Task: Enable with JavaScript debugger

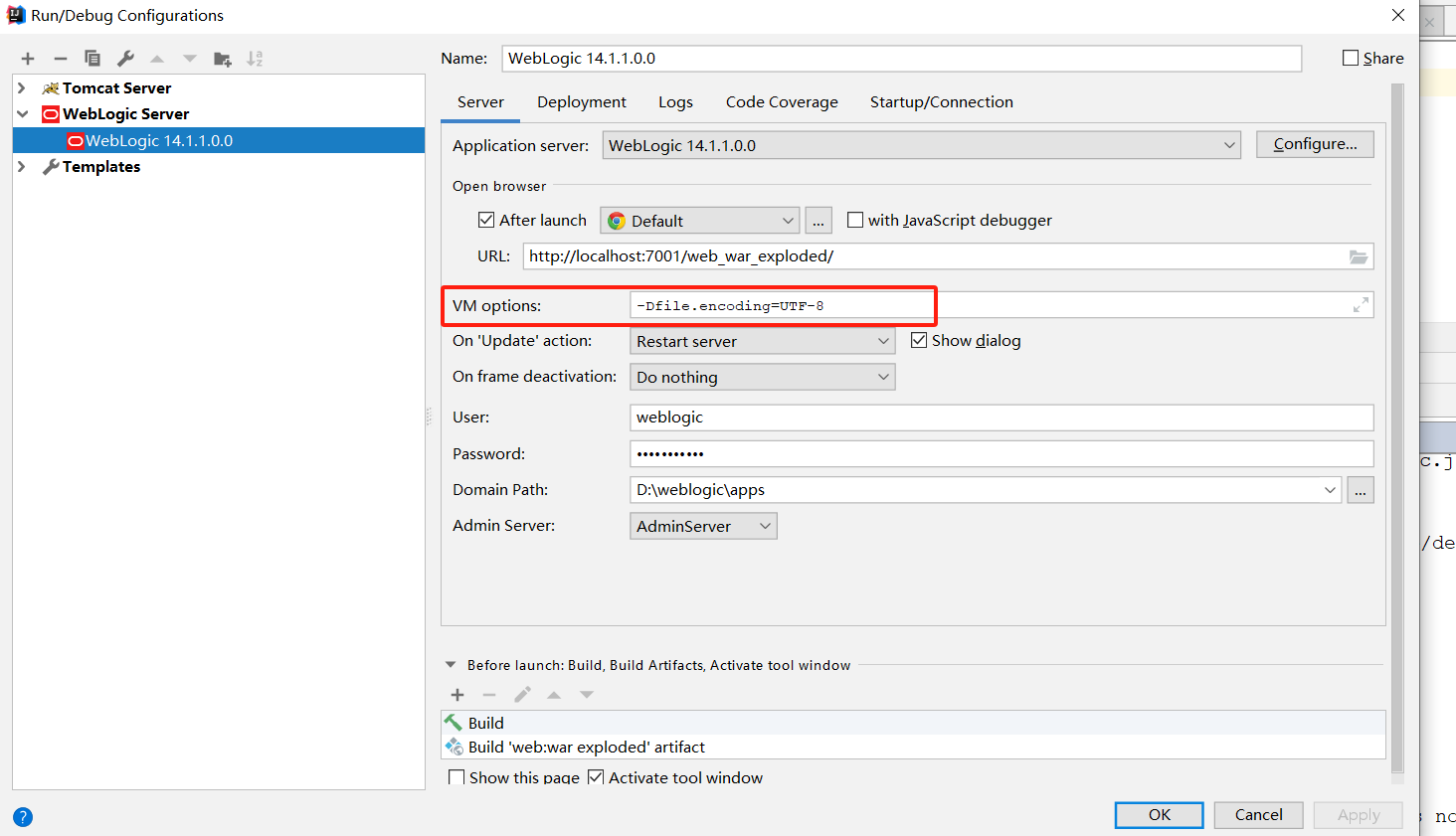Action: 855,220
